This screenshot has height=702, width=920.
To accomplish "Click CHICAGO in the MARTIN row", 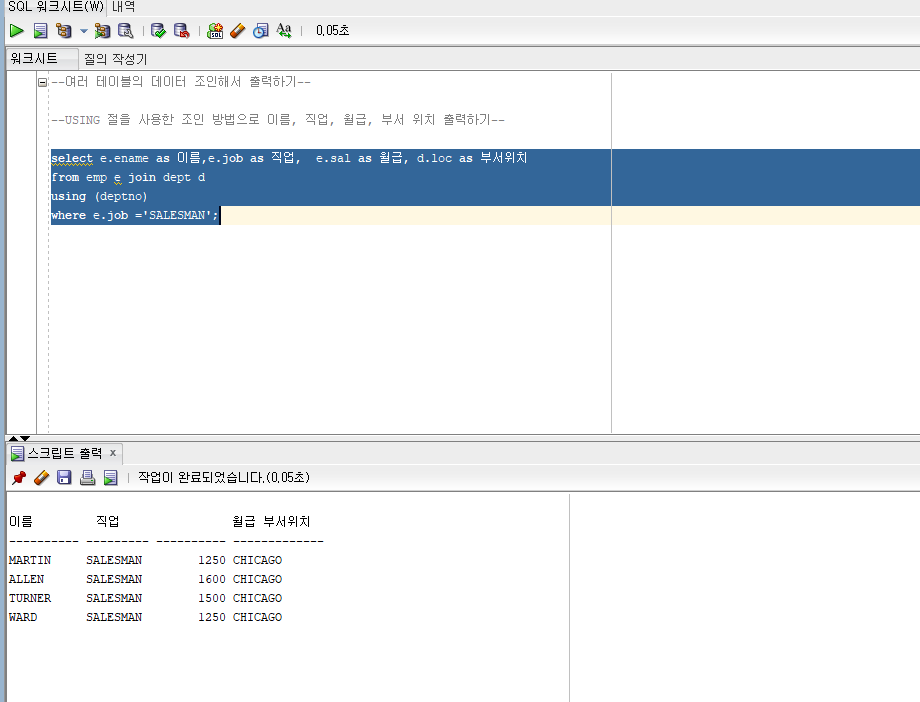I will click(258, 560).
